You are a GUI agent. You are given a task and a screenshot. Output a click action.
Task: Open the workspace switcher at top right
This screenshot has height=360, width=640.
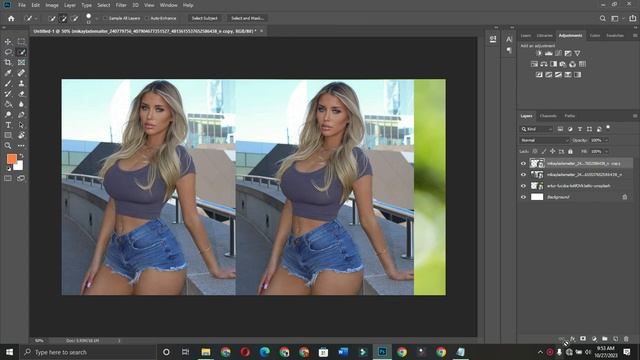click(615, 18)
